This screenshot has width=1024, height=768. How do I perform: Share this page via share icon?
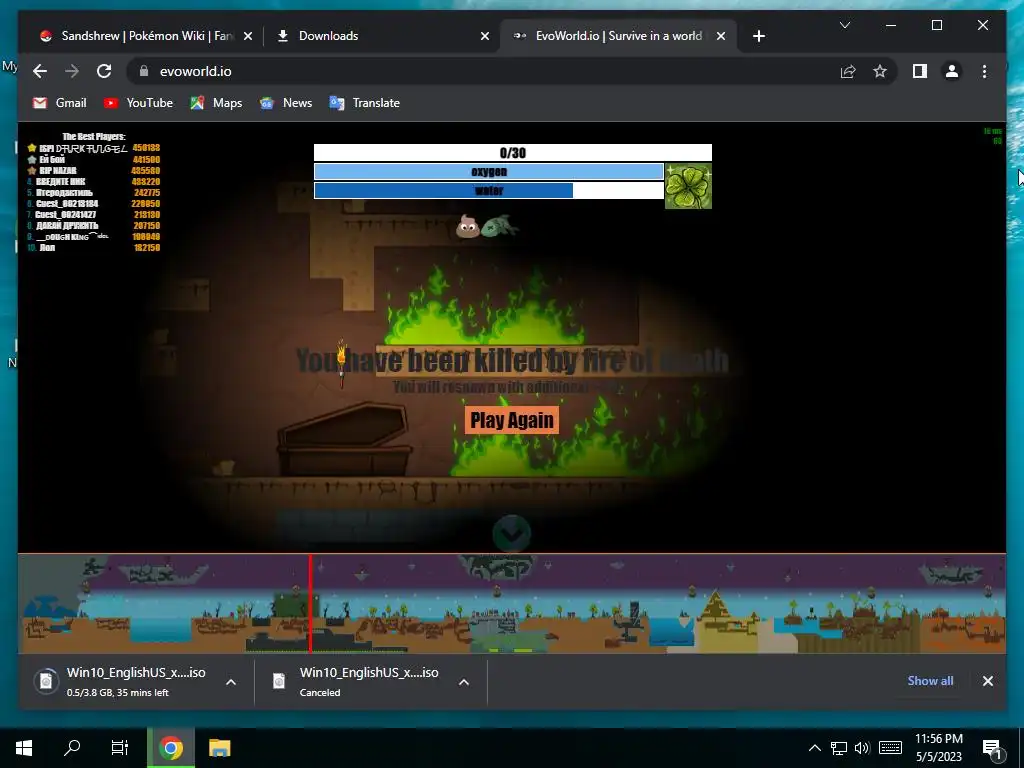[848, 71]
